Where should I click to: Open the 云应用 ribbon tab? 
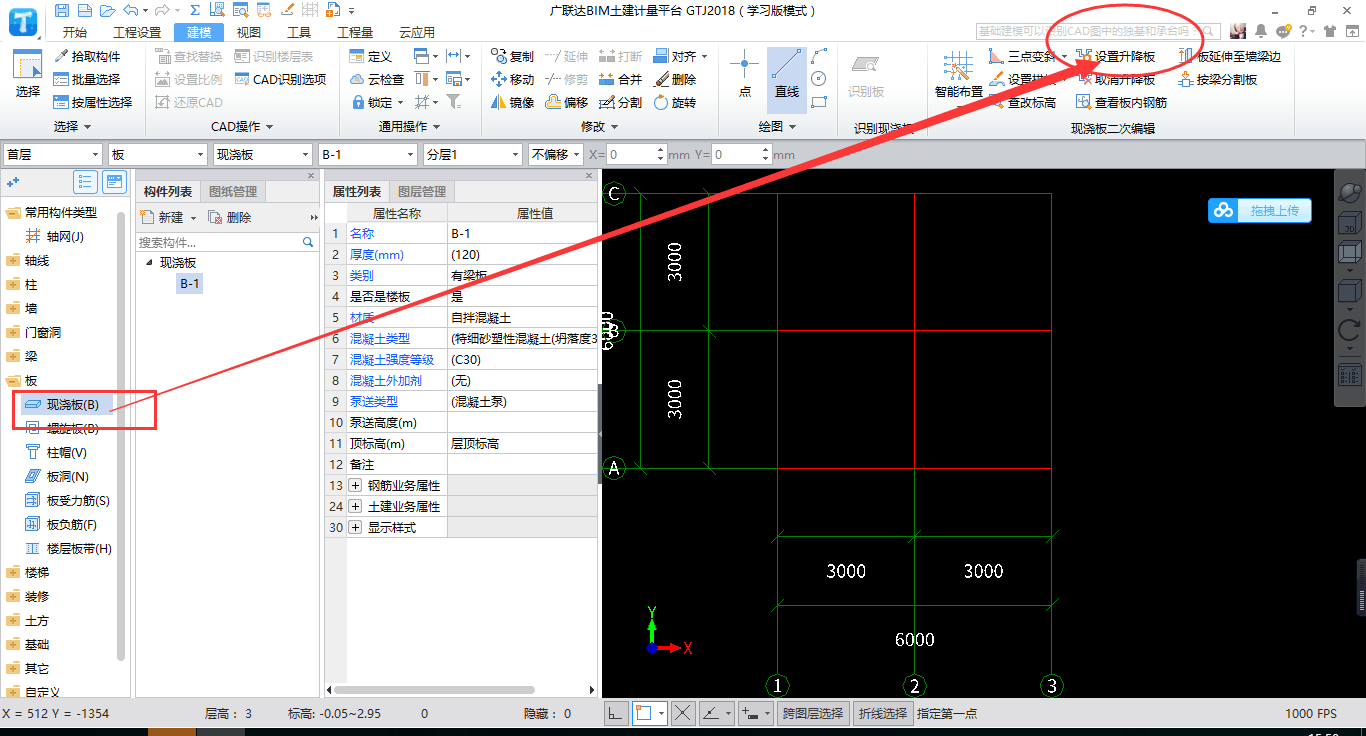[417, 32]
